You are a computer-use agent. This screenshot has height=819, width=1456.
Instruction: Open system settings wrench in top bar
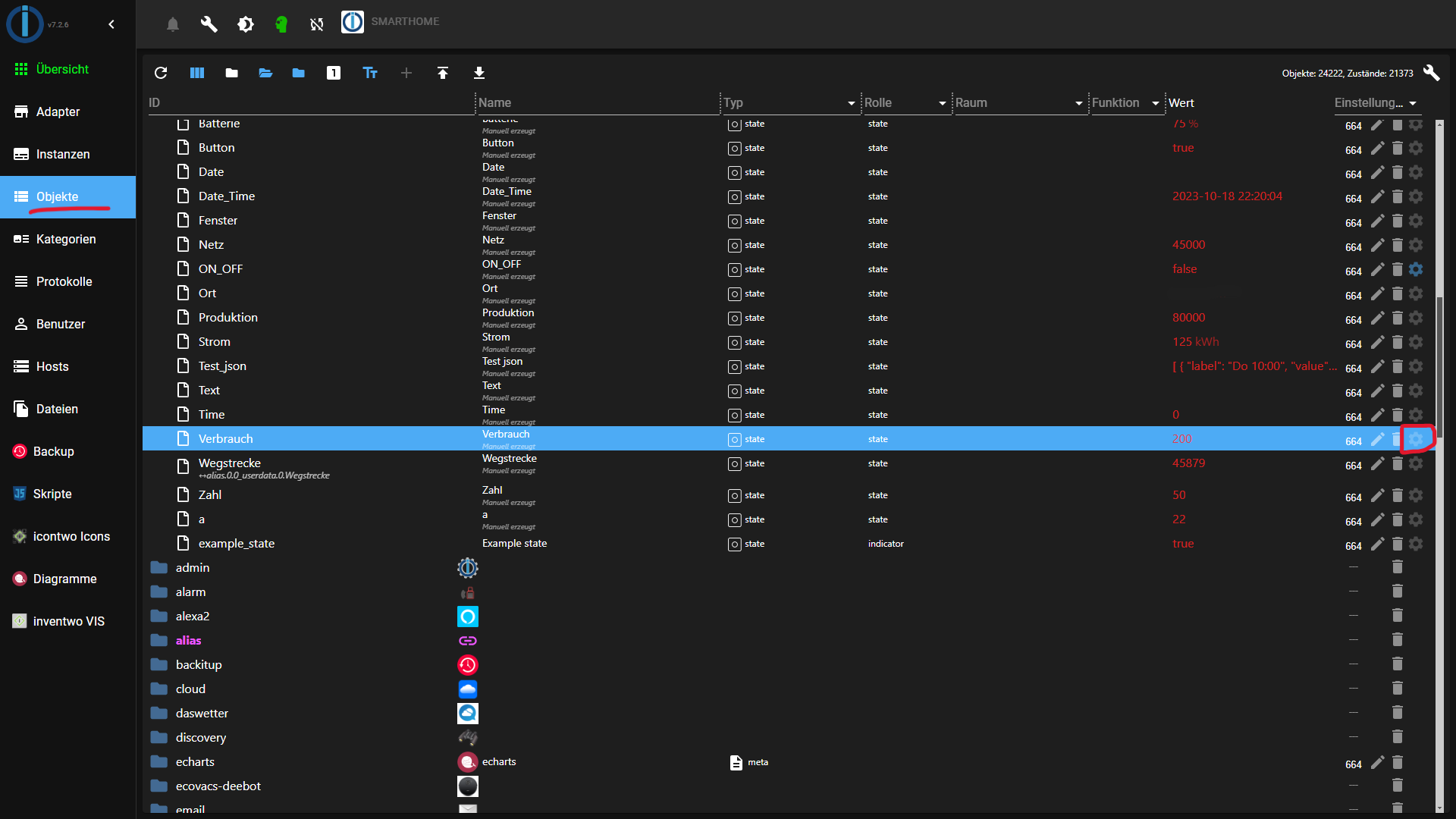[209, 24]
